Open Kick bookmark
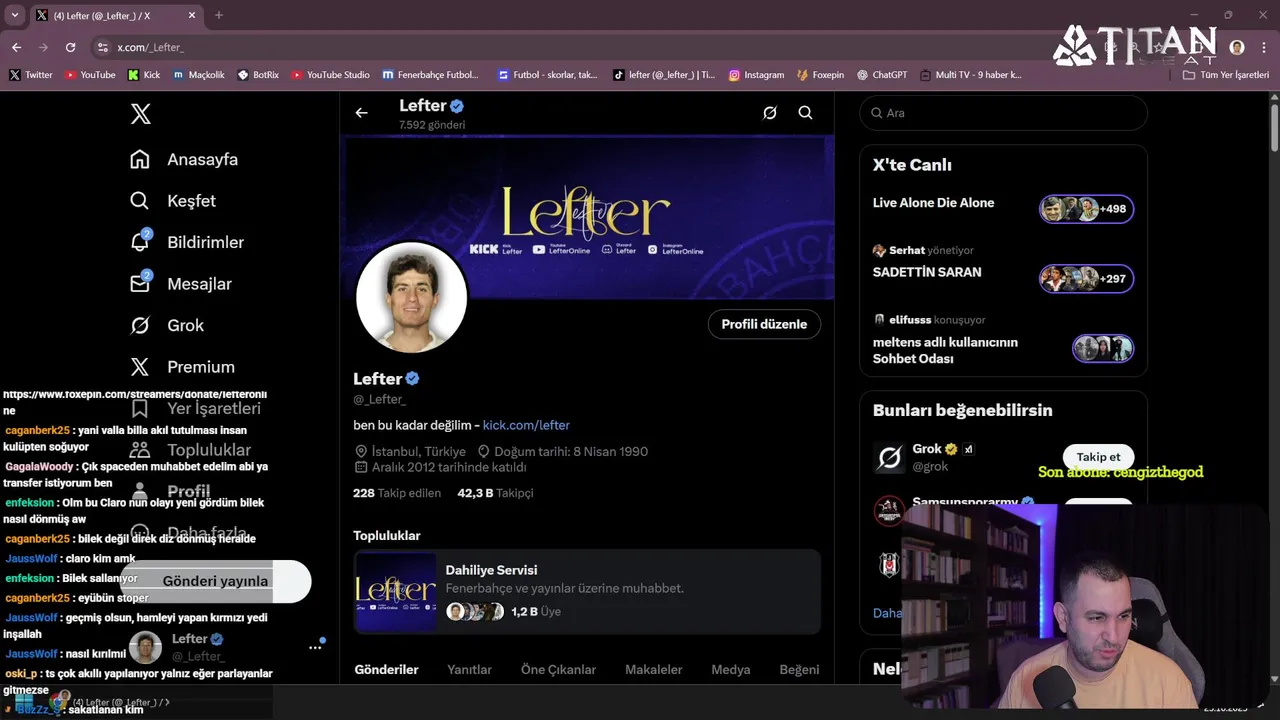1280x720 pixels. pyautogui.click(x=144, y=75)
